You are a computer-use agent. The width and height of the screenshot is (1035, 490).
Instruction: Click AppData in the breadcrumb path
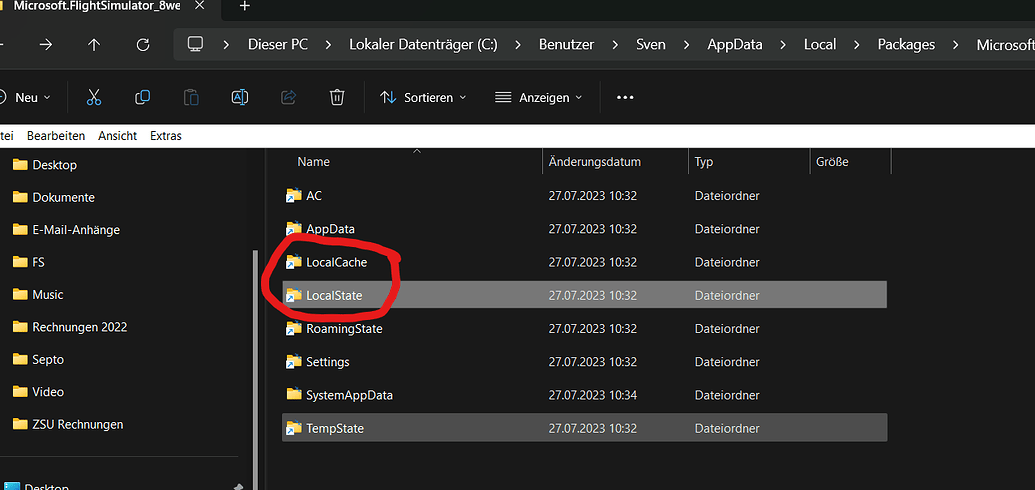click(735, 45)
